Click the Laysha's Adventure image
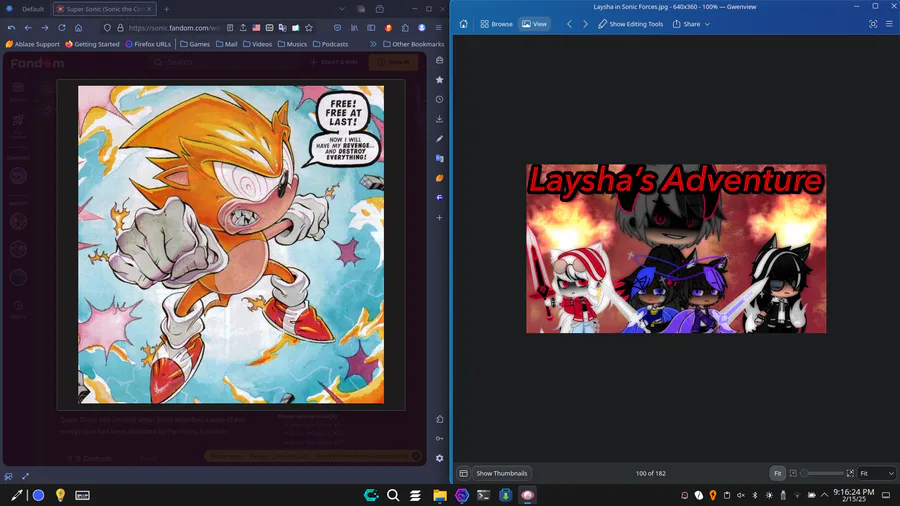The width and height of the screenshot is (900, 506). click(x=676, y=248)
